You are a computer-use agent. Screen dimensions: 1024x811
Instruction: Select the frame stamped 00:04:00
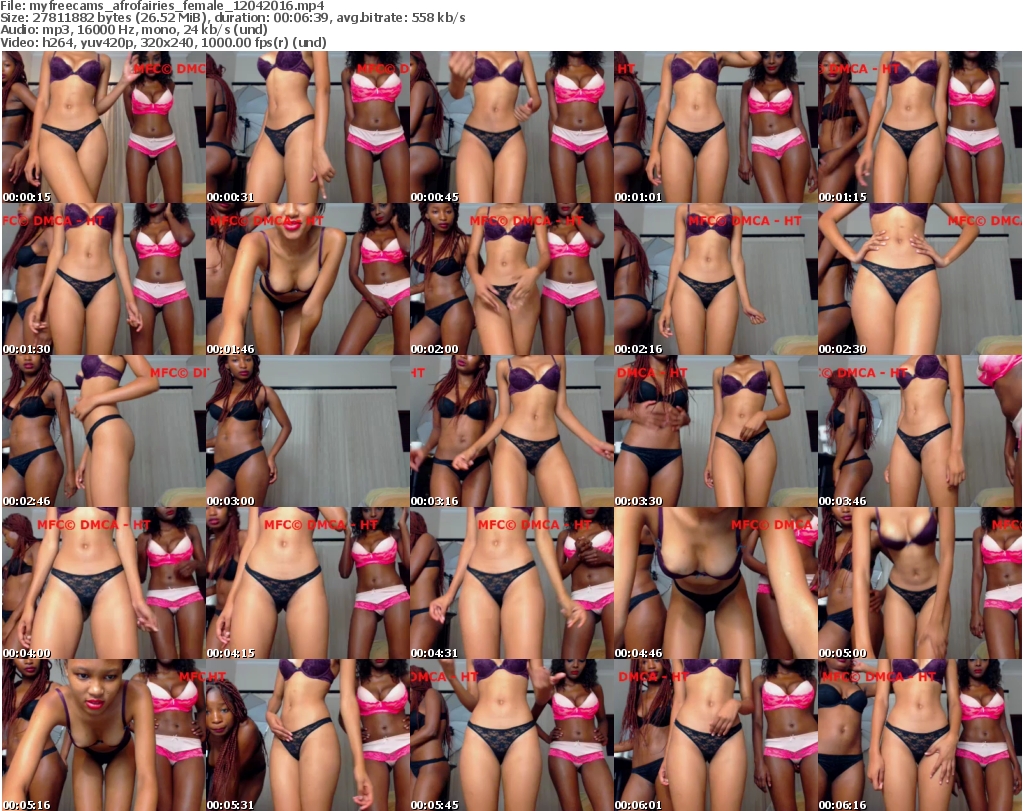pos(103,584)
